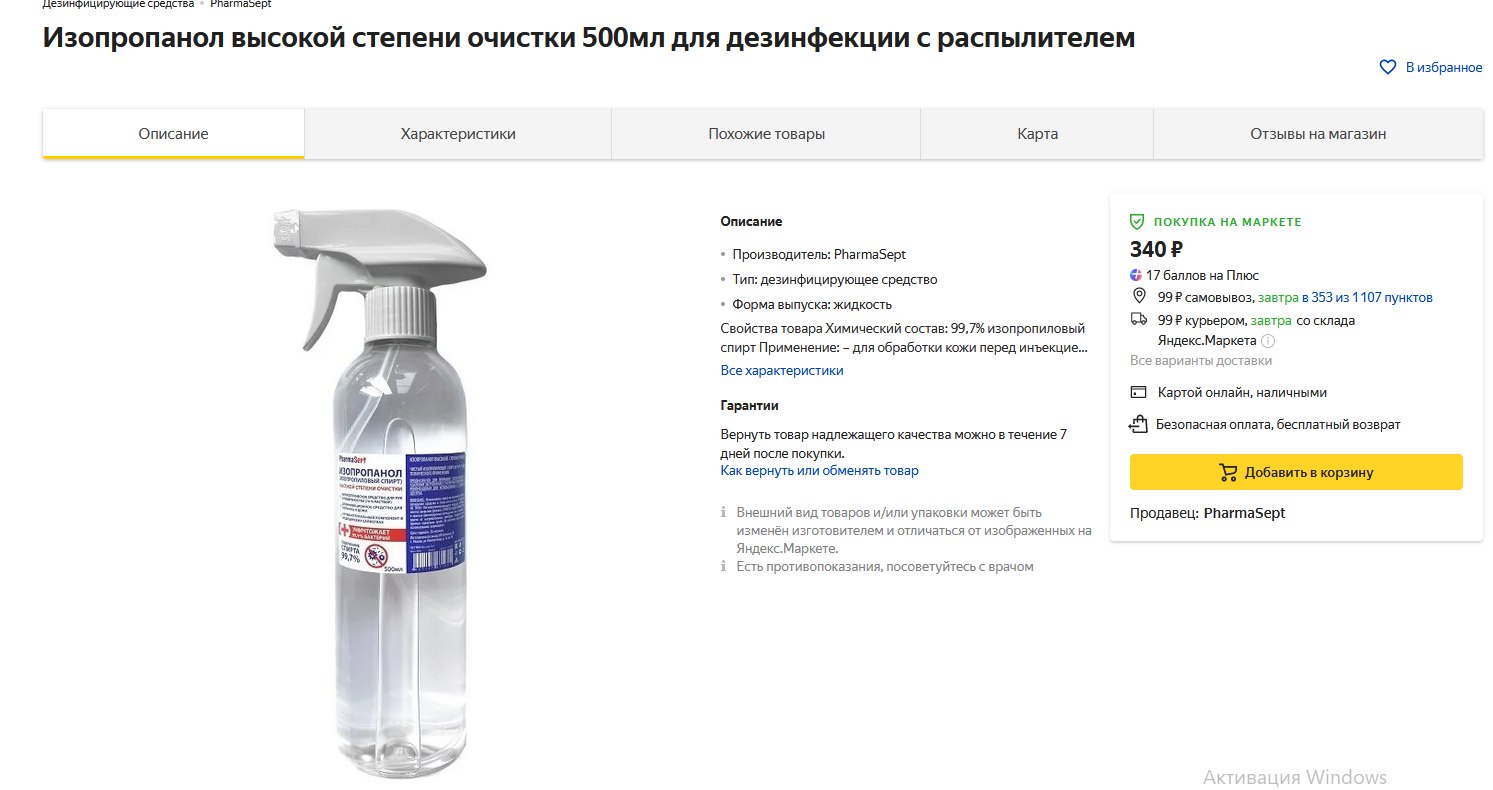The height and width of the screenshot is (790, 1493).
Task: Open Все характеристики link
Action: coord(782,371)
